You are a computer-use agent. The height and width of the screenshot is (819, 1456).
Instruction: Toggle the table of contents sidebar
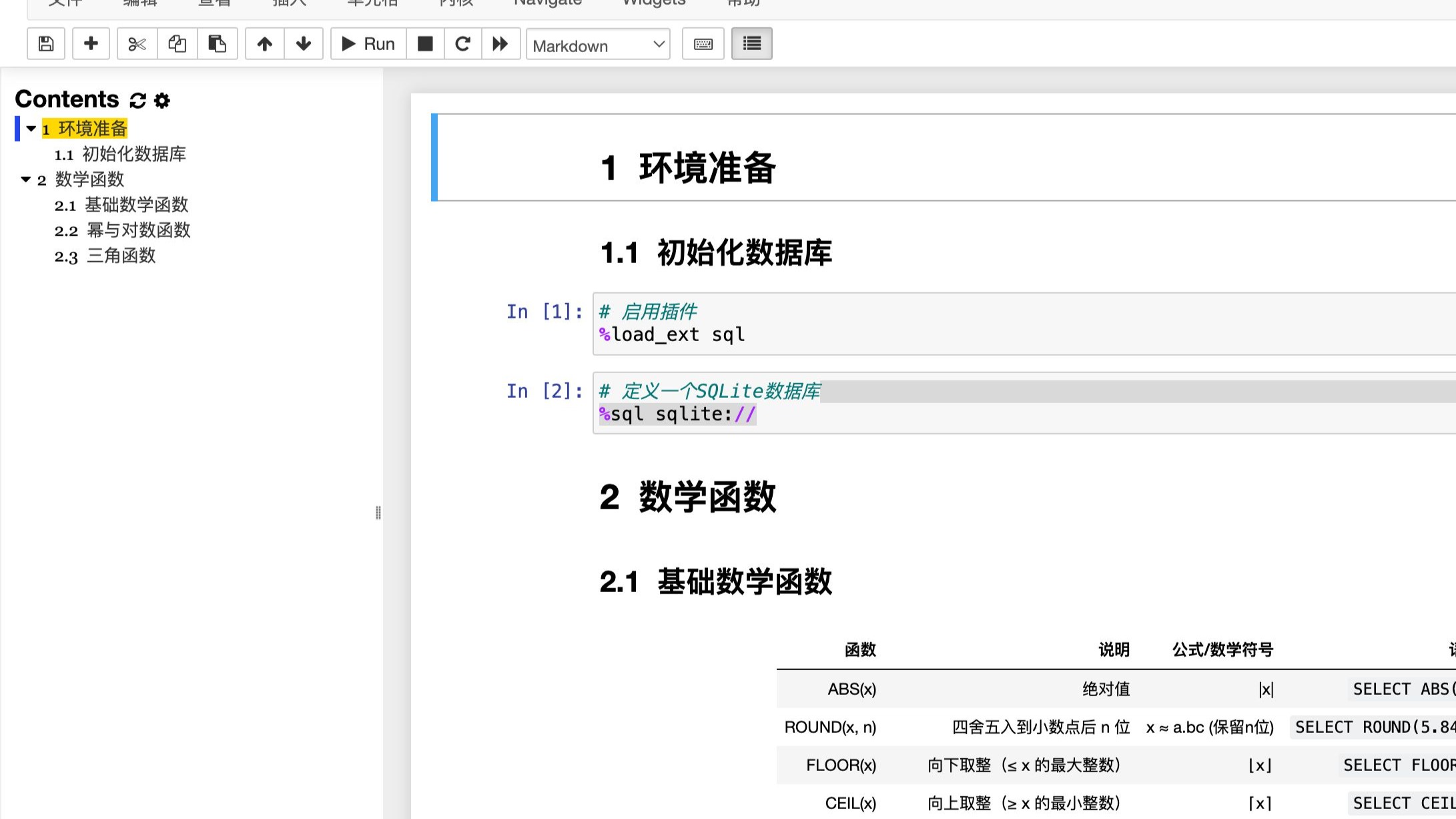752,44
